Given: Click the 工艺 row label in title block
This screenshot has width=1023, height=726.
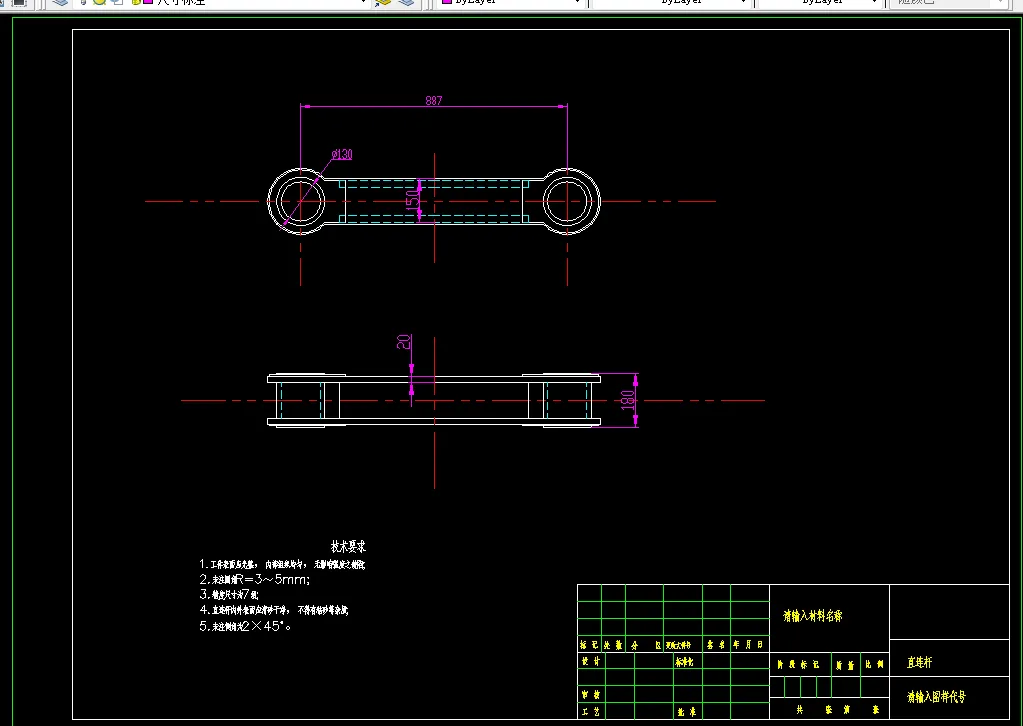Looking at the screenshot, I should coord(590,712).
